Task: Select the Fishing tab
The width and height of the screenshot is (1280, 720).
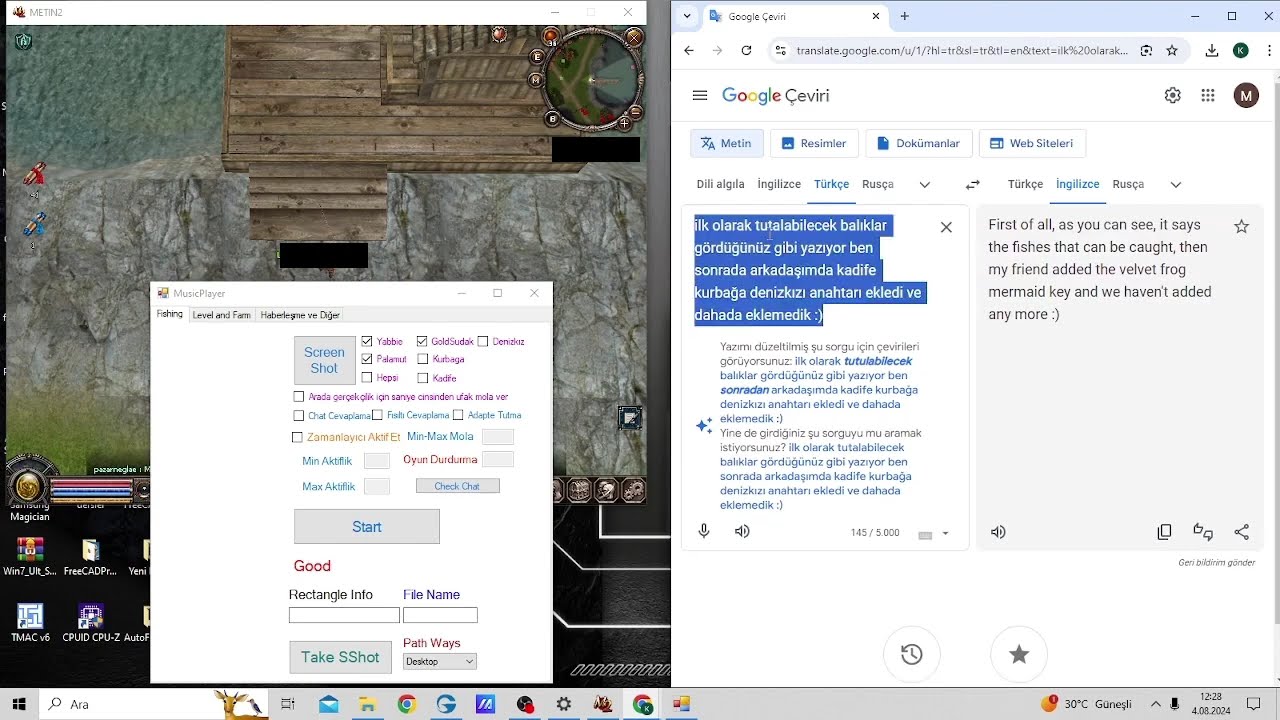Action: point(170,314)
